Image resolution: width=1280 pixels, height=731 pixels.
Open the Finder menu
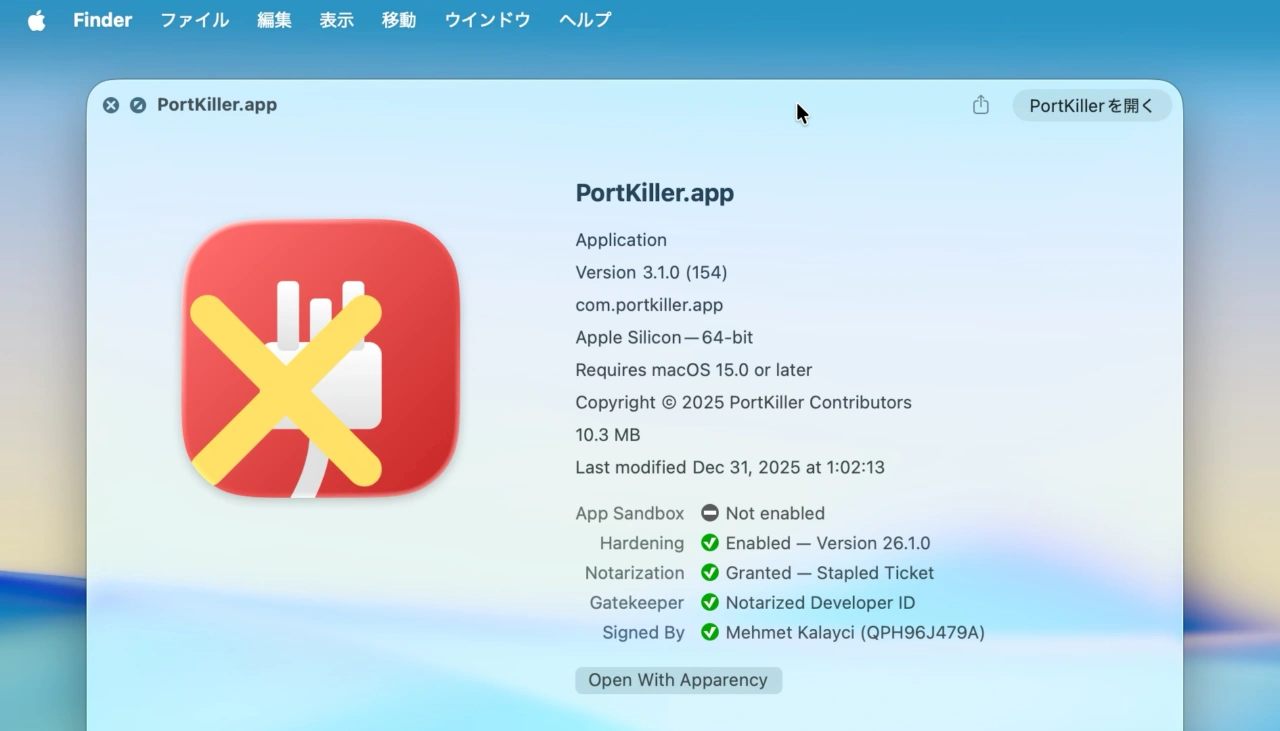click(x=102, y=20)
